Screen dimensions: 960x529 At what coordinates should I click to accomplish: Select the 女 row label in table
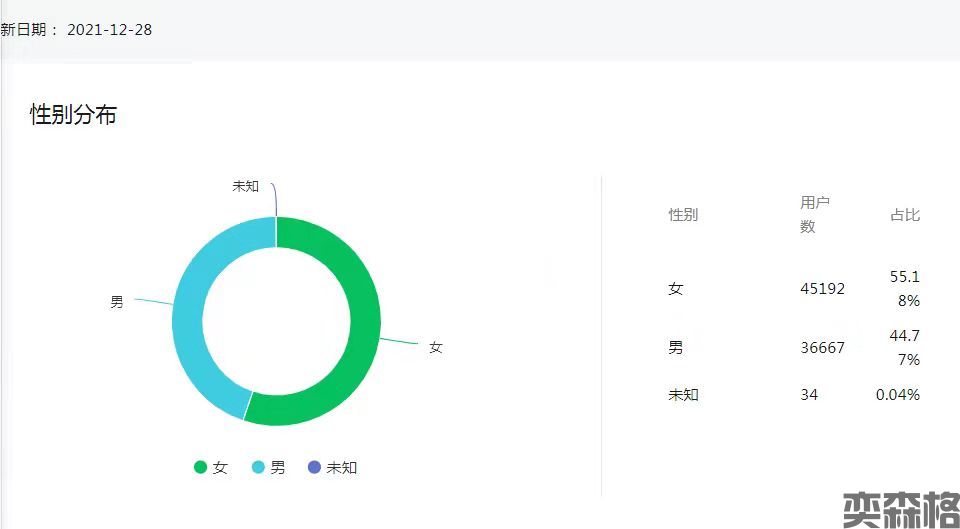(x=676, y=289)
